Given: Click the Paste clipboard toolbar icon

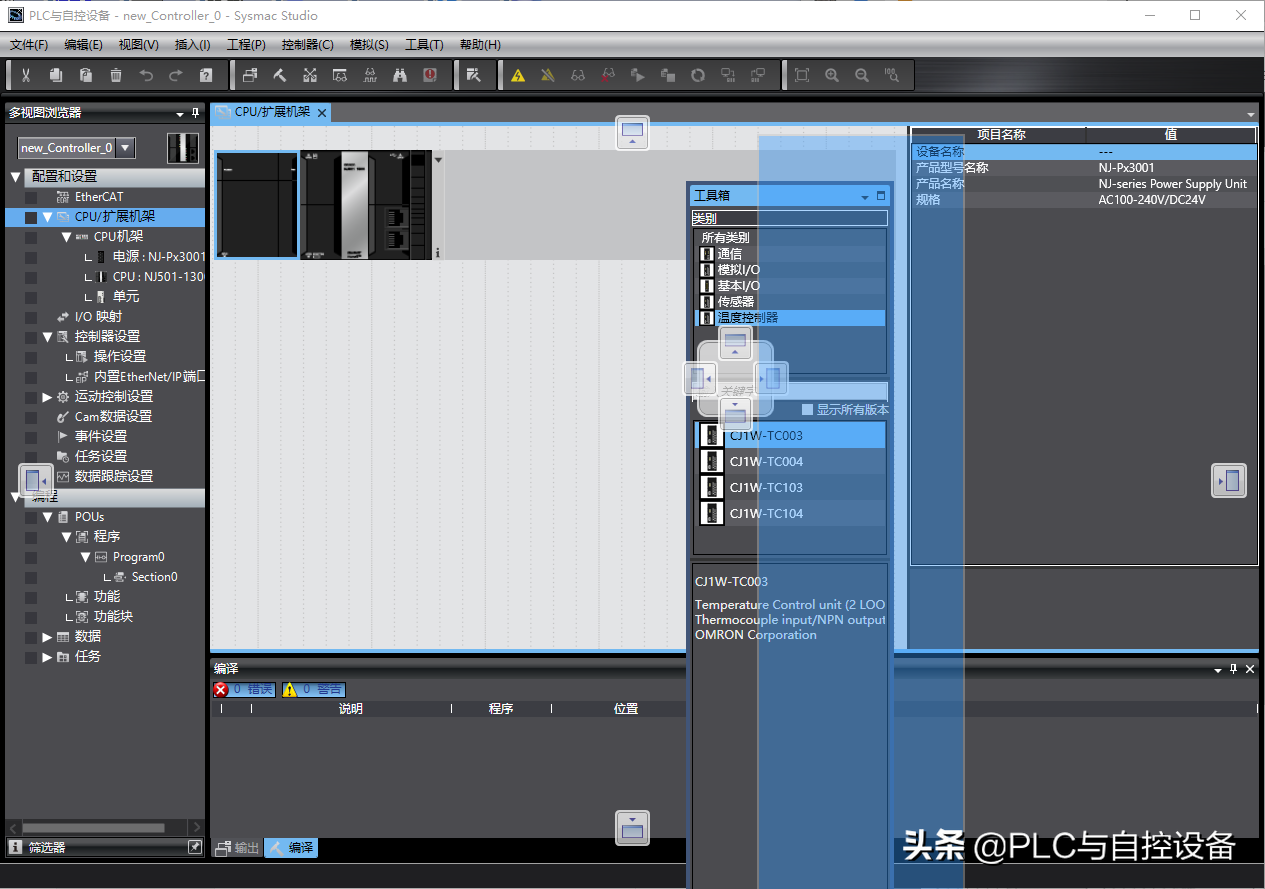Looking at the screenshot, I should 86,75.
